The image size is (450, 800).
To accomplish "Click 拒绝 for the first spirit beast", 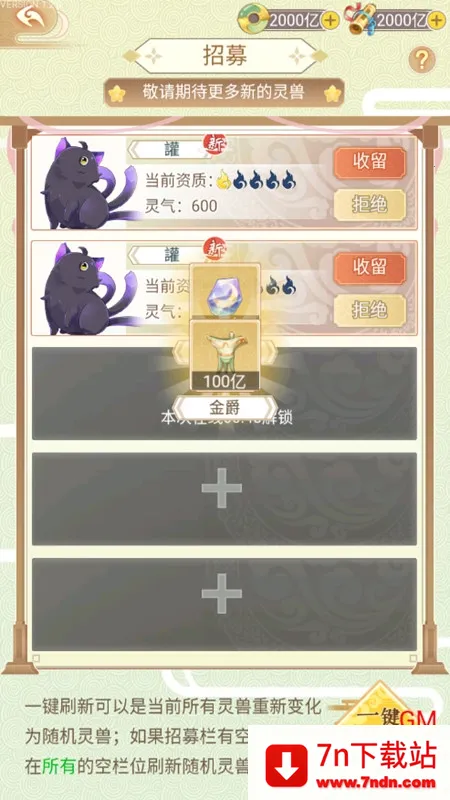I will [x=370, y=205].
